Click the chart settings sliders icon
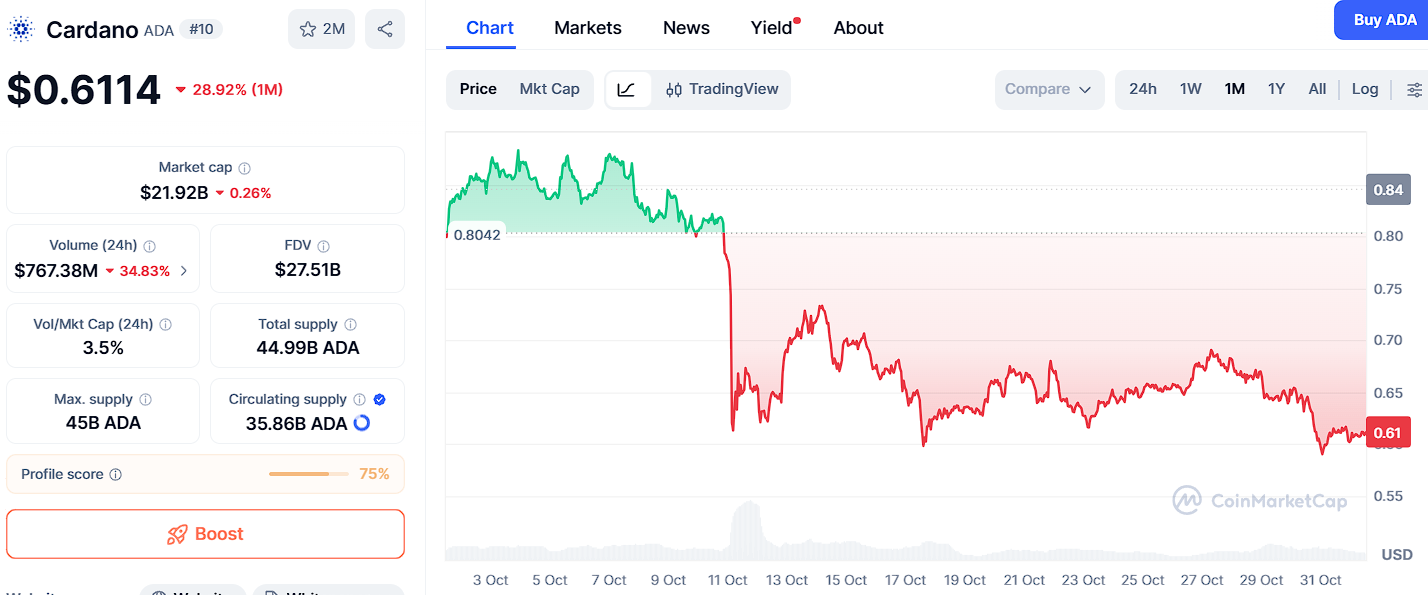 pos(1417,89)
